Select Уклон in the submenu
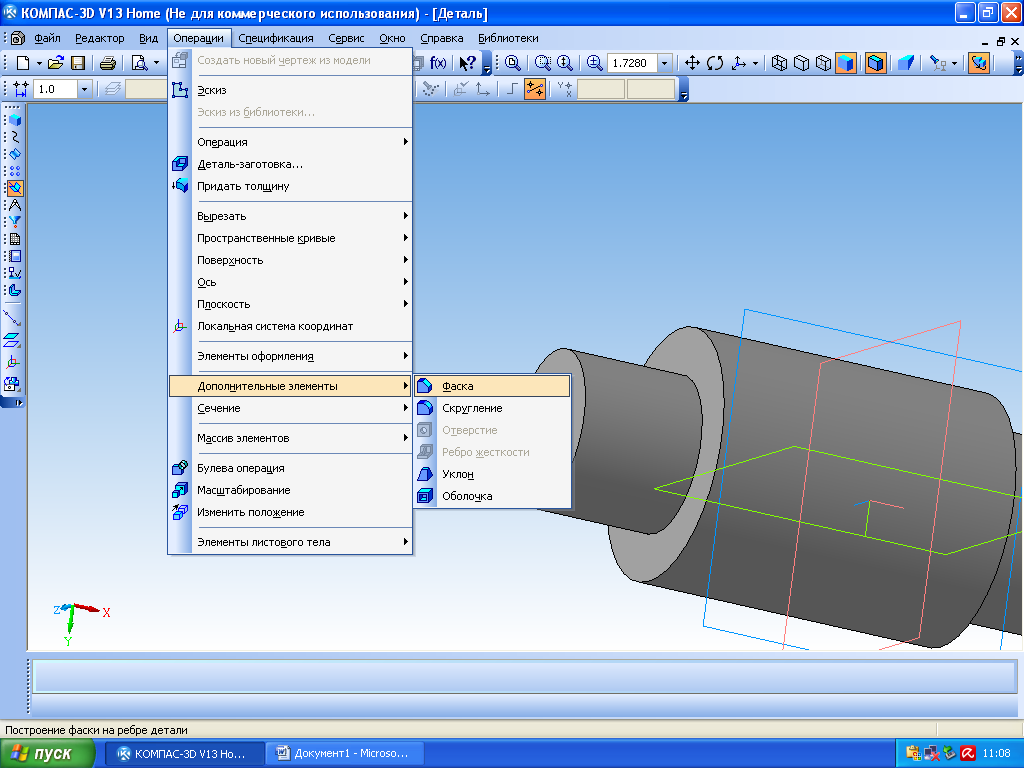 click(492, 474)
